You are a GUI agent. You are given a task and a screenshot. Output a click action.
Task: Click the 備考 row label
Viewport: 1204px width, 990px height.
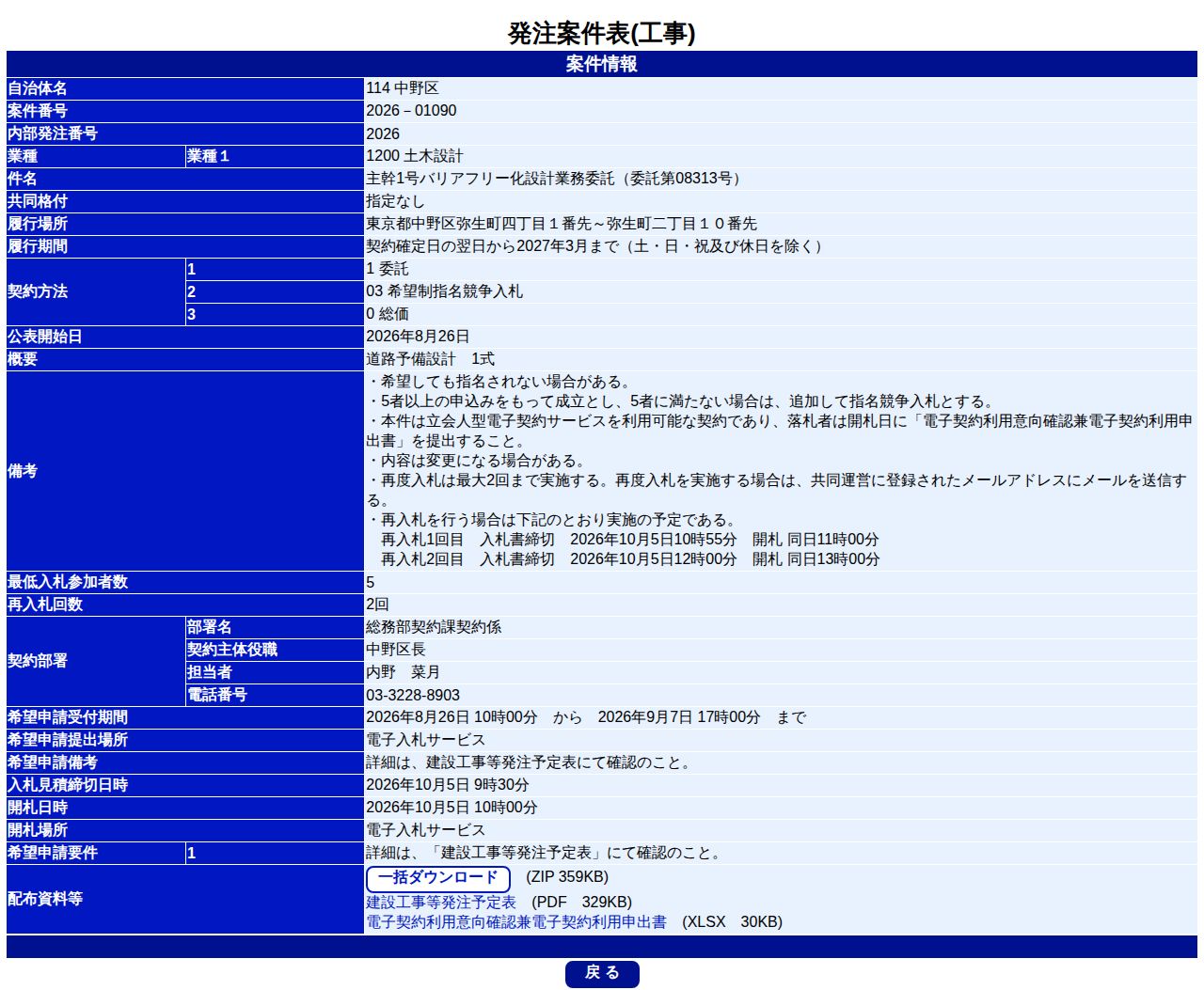[23, 470]
